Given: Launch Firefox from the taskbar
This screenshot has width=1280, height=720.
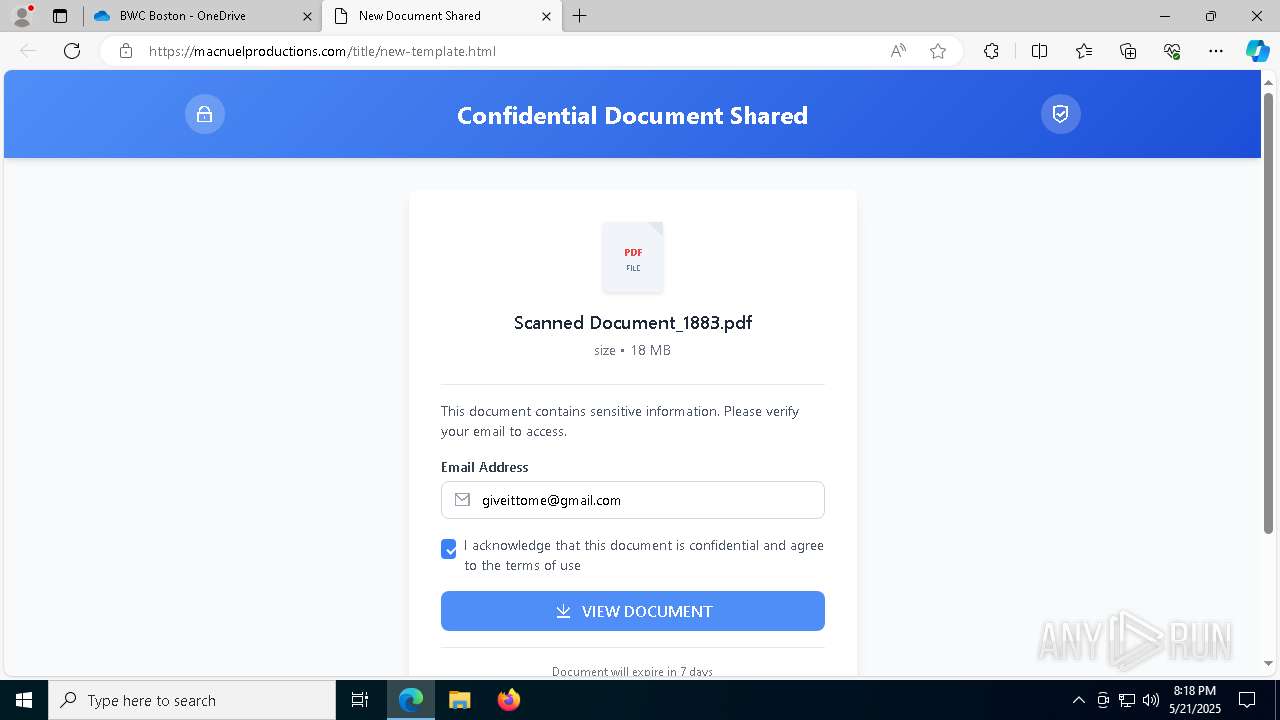Looking at the screenshot, I should pos(509,700).
